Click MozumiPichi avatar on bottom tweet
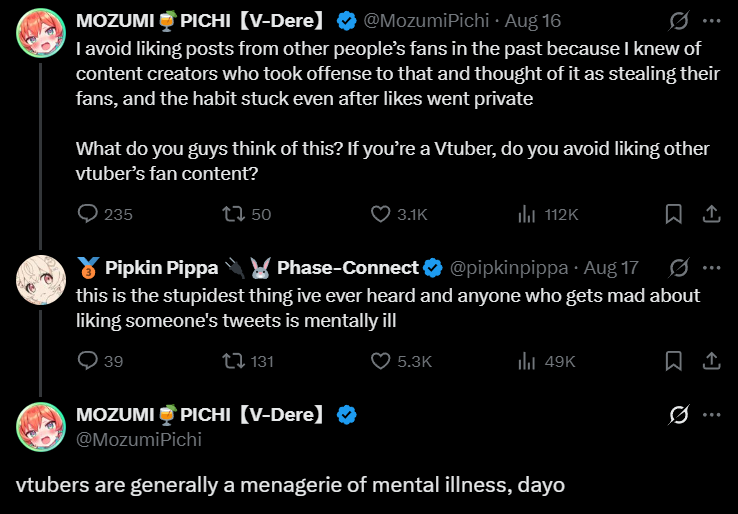The image size is (738, 514). (x=41, y=427)
